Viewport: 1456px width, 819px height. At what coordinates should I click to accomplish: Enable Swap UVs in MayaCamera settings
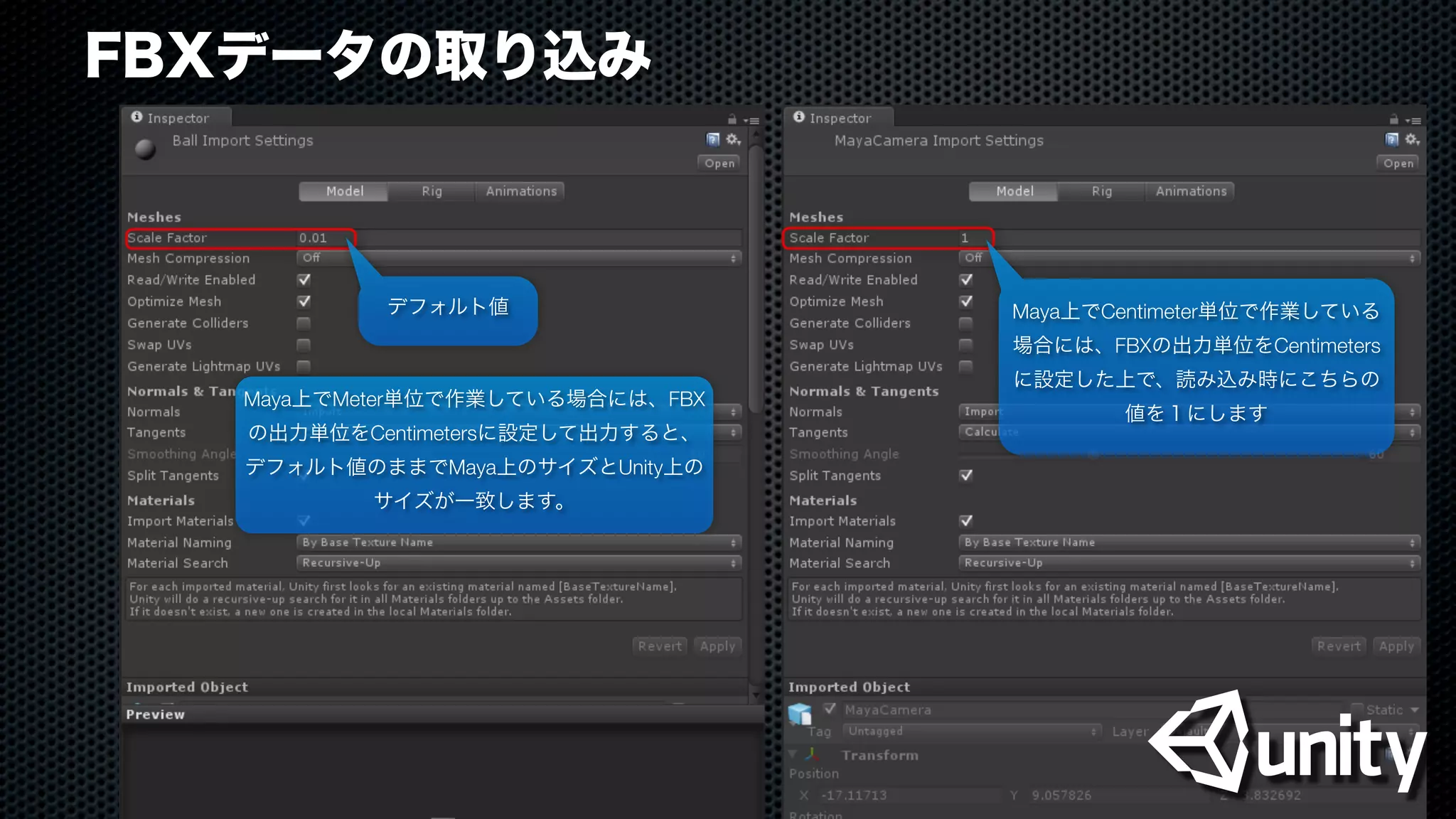[x=966, y=345]
